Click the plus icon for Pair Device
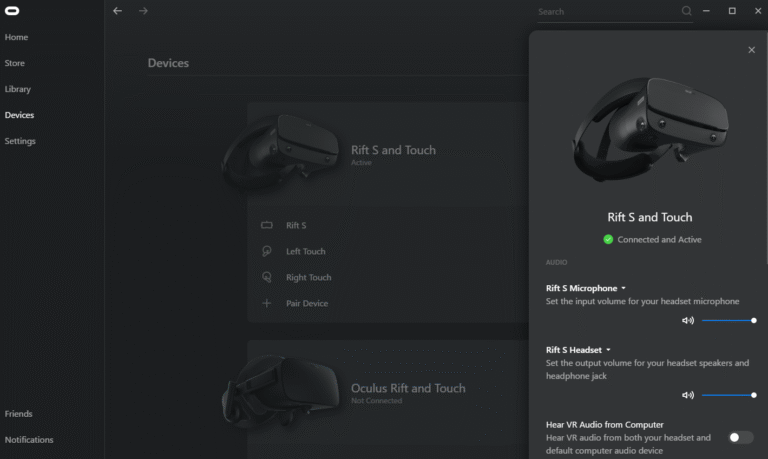This screenshot has height=459, width=768. [x=266, y=303]
